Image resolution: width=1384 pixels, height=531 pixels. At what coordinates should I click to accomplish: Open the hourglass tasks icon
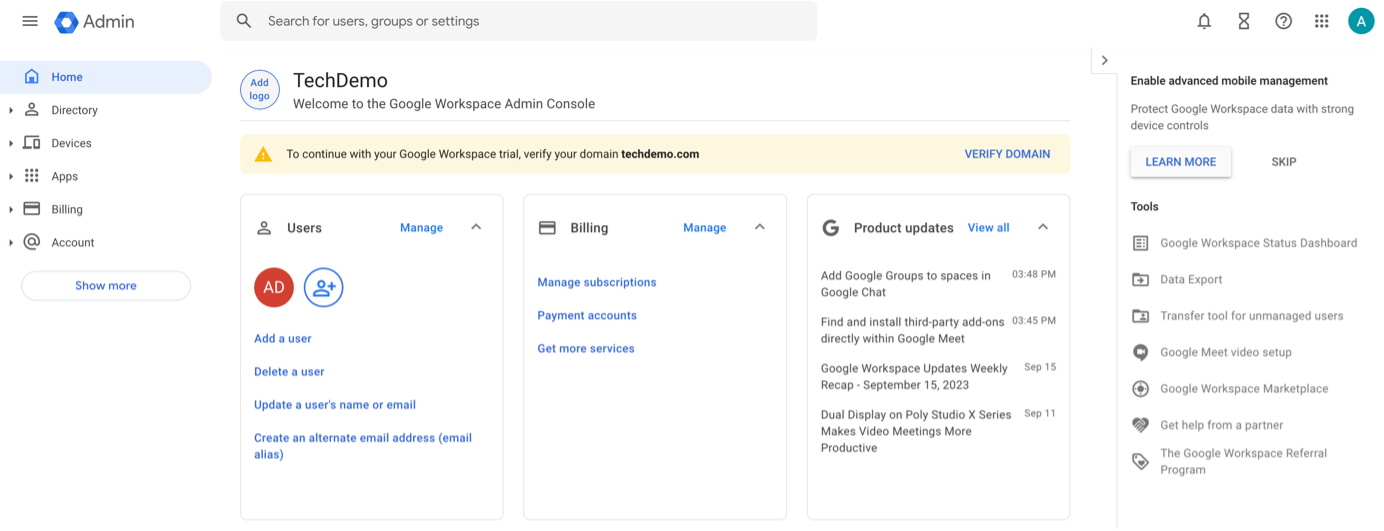(1244, 21)
